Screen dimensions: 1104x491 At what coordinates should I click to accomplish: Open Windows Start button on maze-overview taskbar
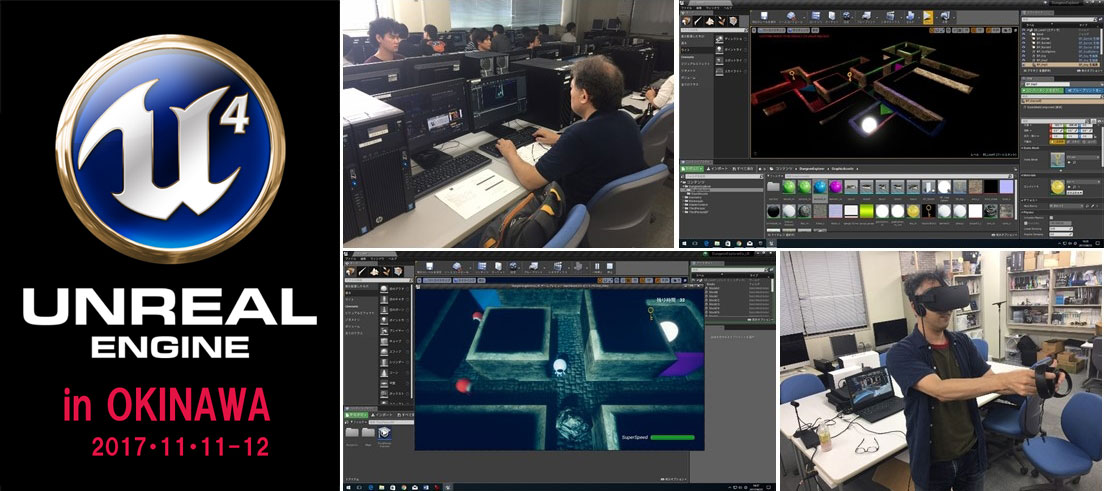(x=684, y=243)
